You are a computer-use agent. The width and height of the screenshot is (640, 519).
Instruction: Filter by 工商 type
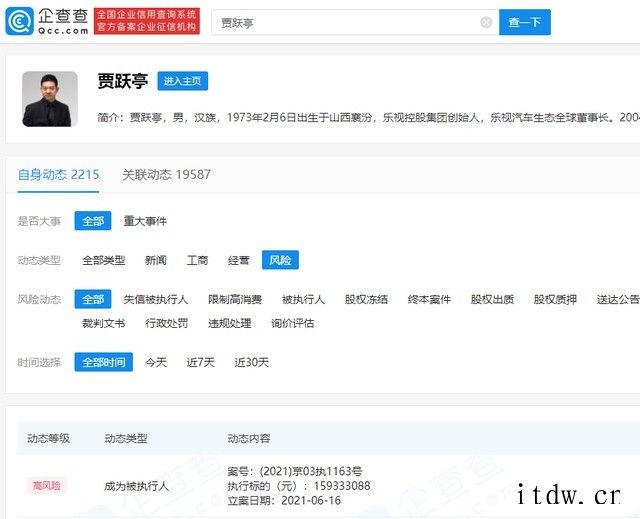click(197, 260)
